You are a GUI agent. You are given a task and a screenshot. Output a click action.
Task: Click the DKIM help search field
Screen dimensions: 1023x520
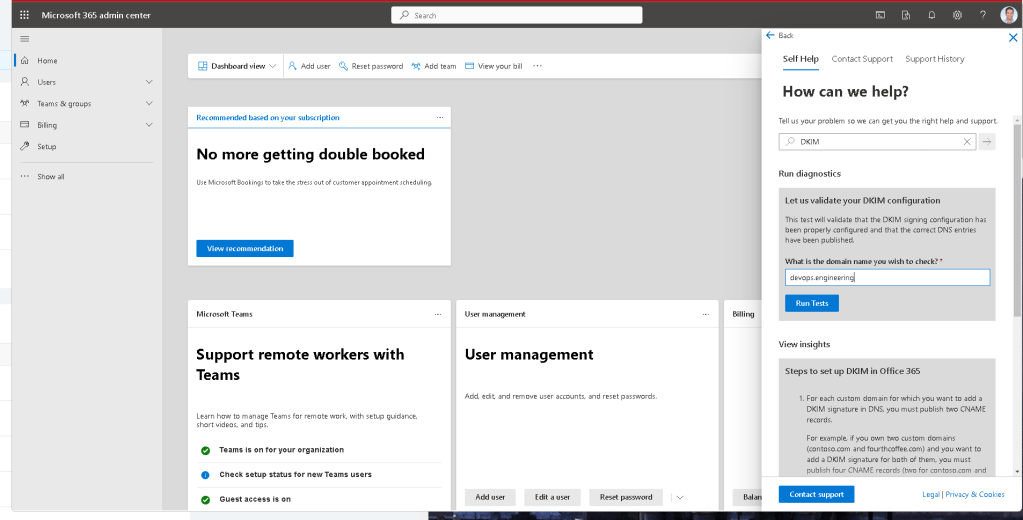pos(877,142)
